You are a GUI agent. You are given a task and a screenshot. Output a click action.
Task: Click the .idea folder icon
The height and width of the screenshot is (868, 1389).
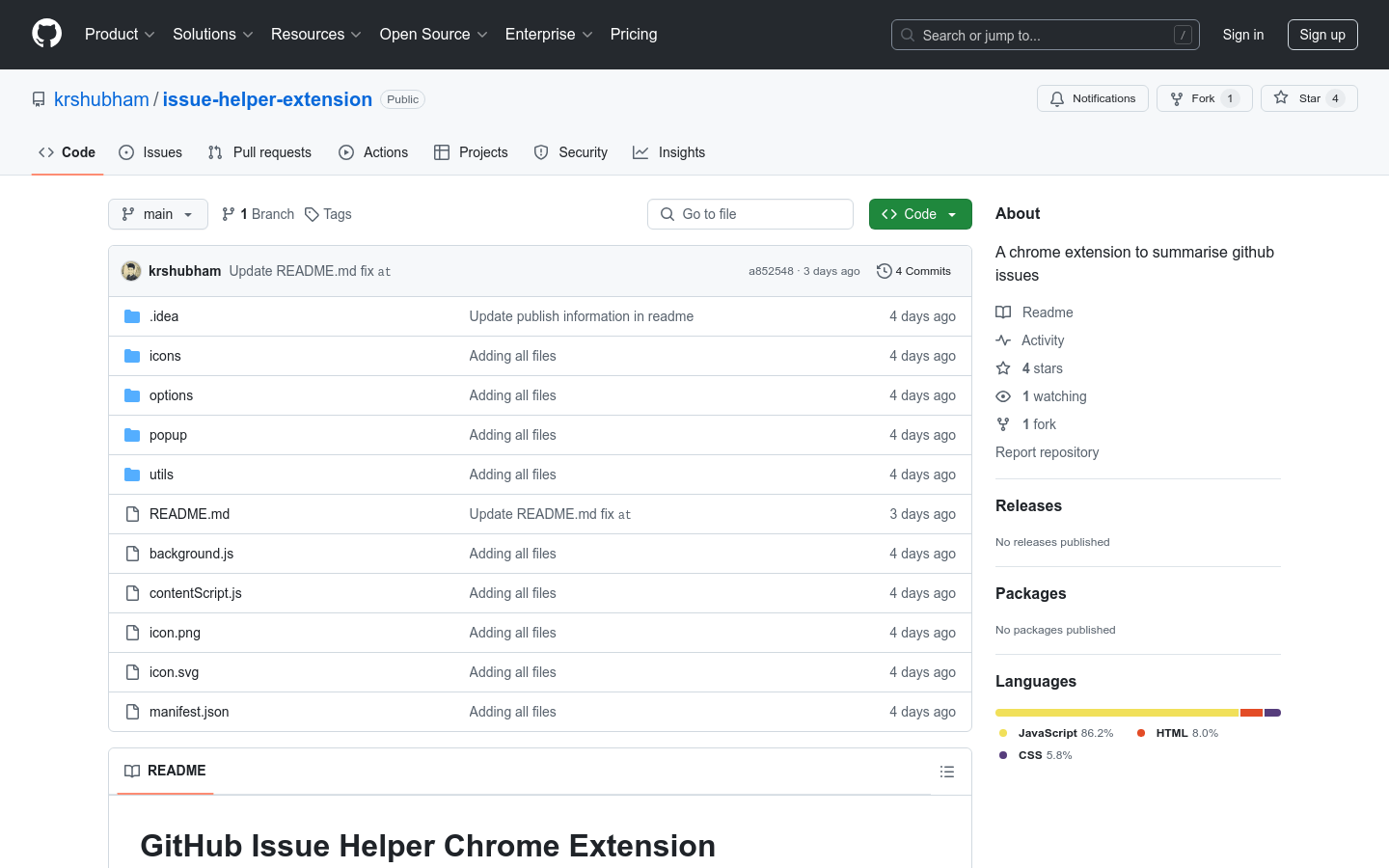(x=132, y=316)
